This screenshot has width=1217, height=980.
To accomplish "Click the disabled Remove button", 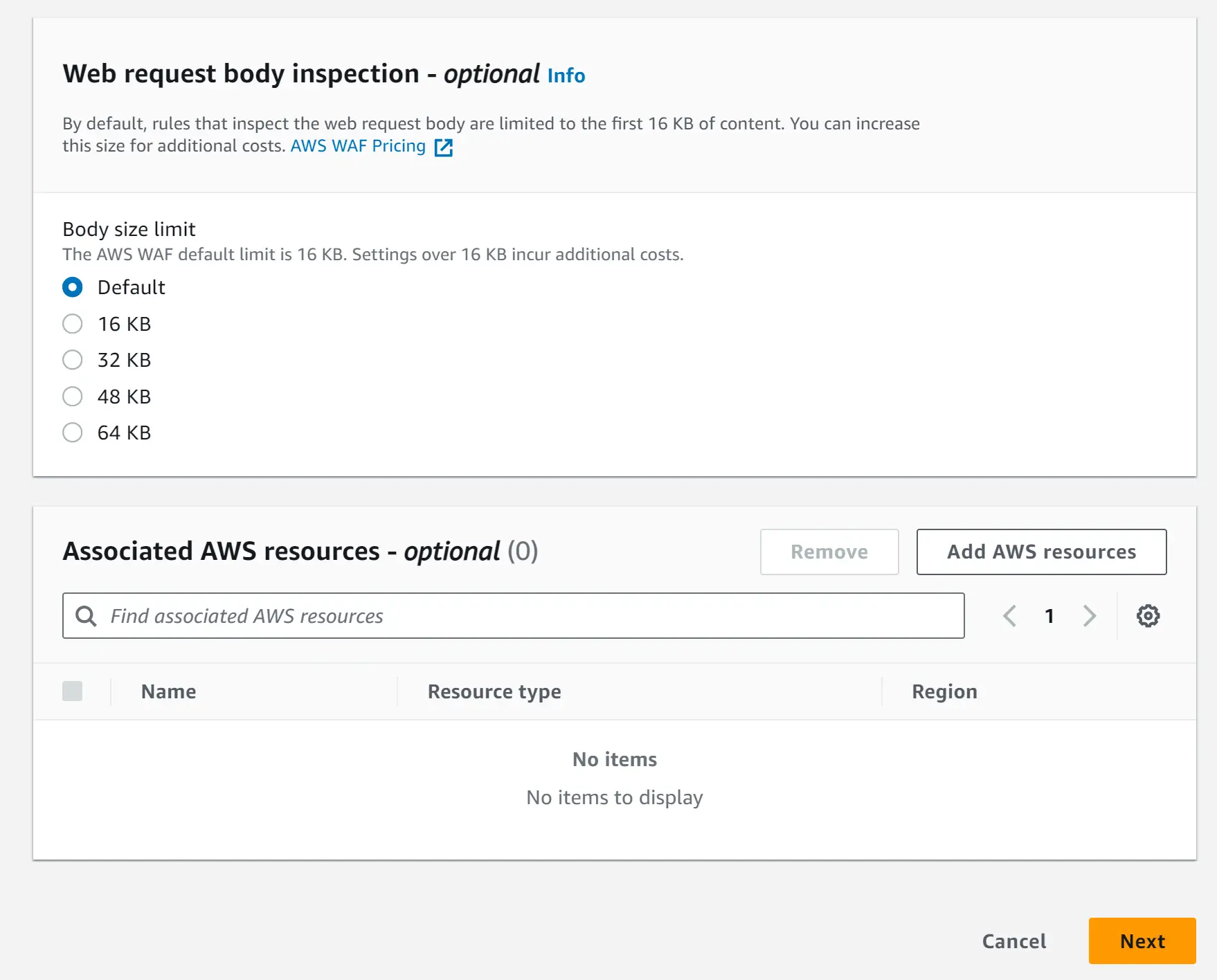I will 829,552.
